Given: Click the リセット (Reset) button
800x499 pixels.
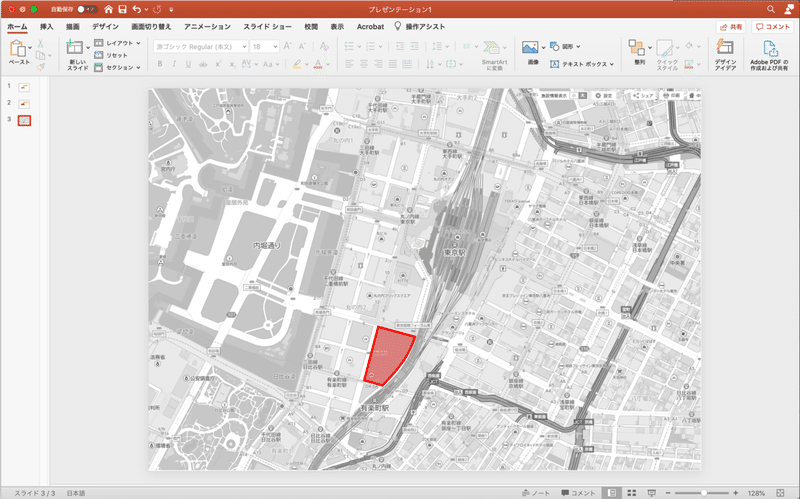Looking at the screenshot, I should tap(111, 55).
